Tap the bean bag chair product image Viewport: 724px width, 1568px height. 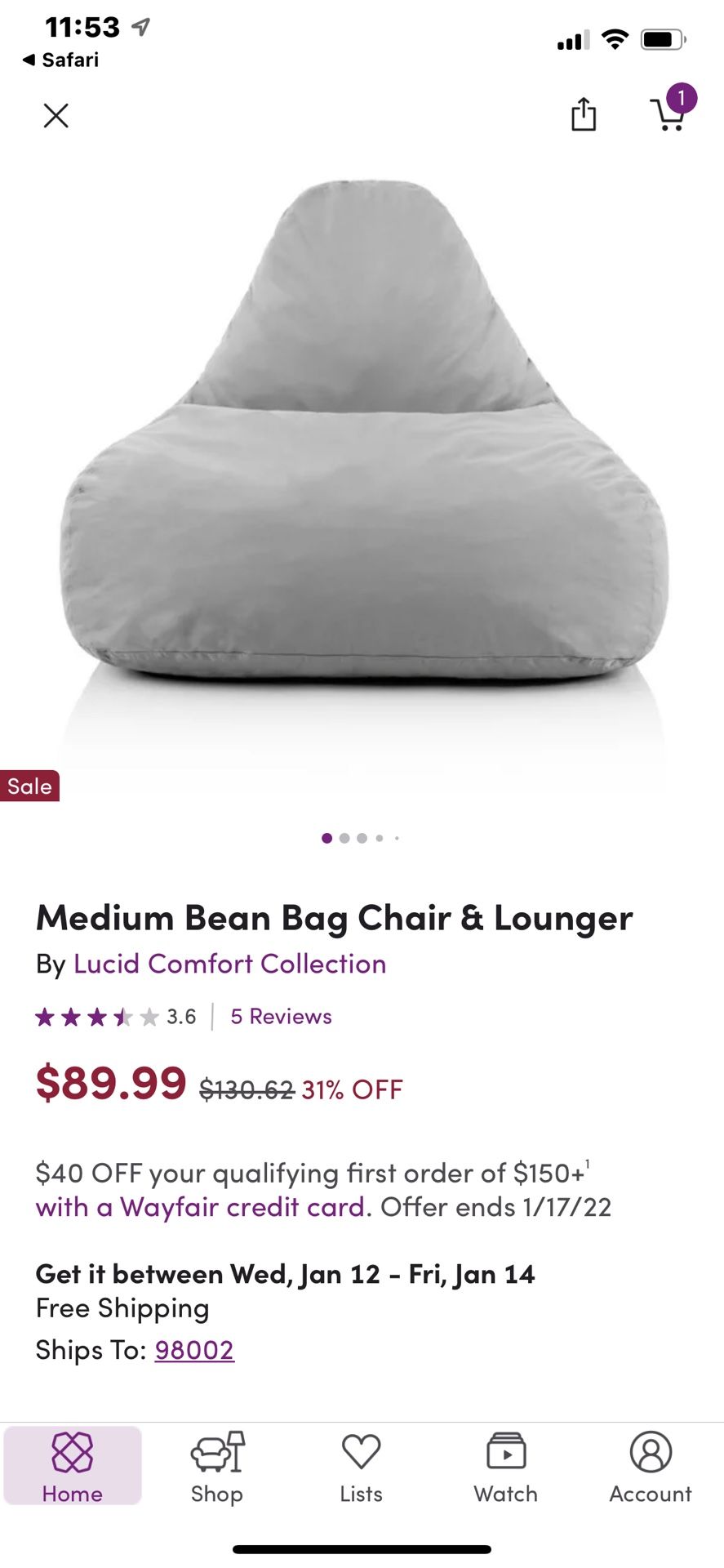click(362, 433)
